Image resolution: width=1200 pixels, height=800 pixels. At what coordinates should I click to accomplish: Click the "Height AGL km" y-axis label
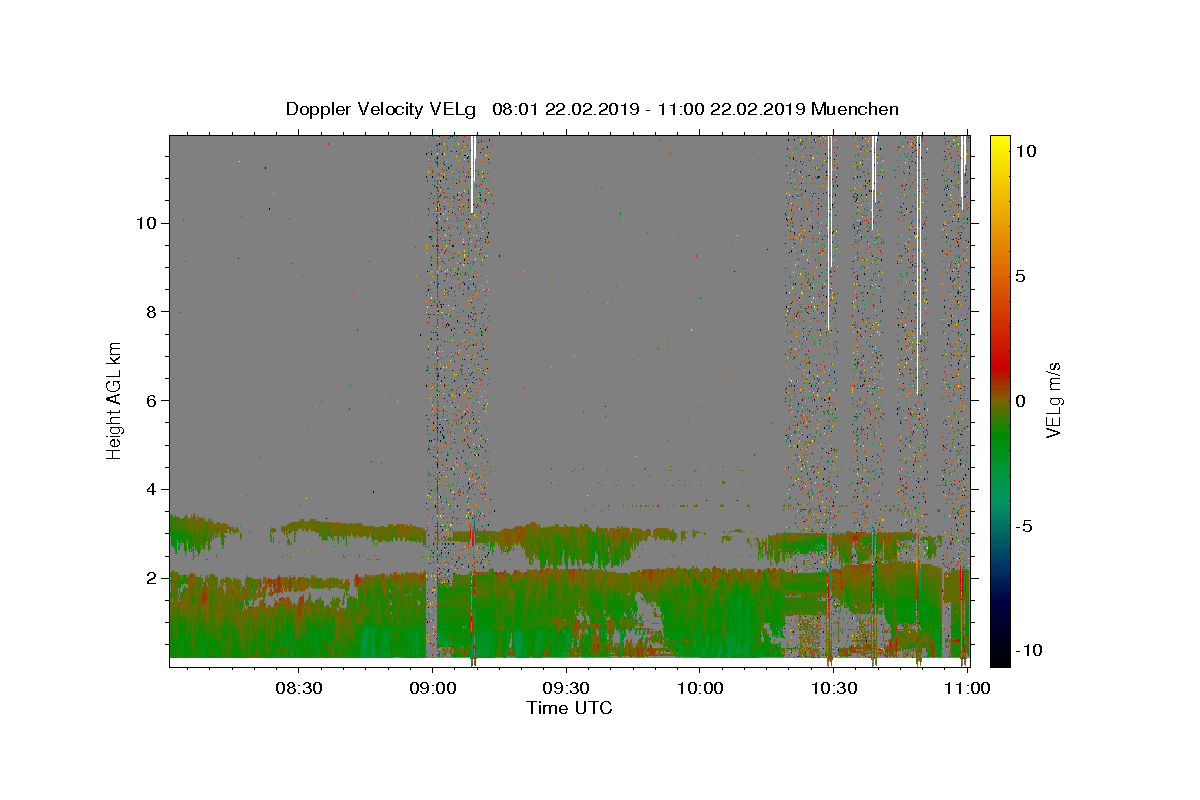(x=115, y=399)
